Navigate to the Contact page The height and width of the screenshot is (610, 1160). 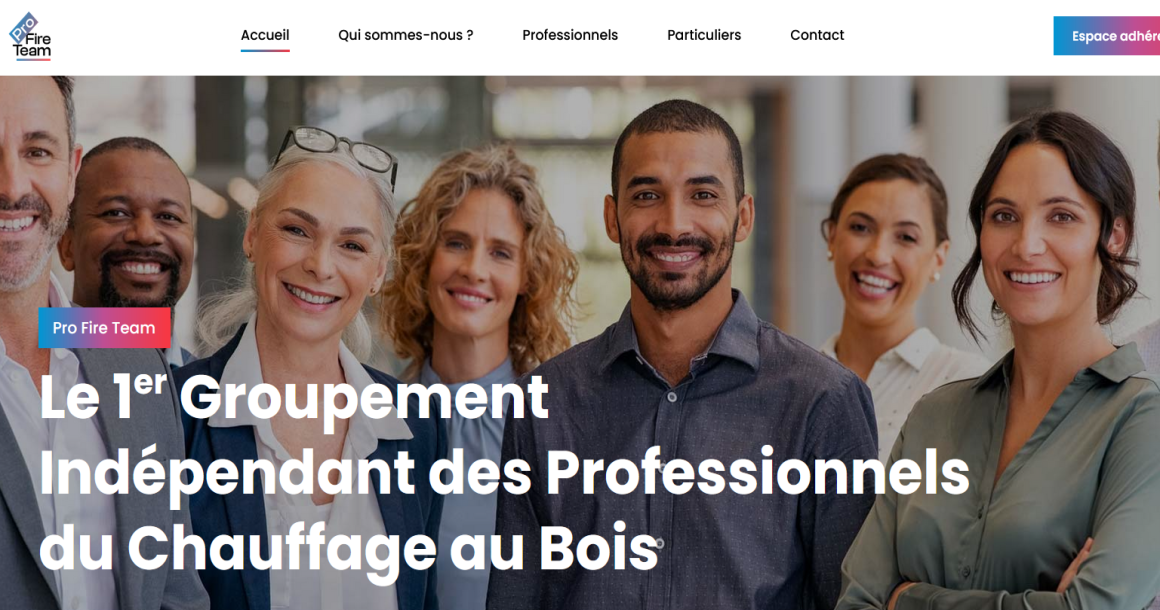click(817, 35)
